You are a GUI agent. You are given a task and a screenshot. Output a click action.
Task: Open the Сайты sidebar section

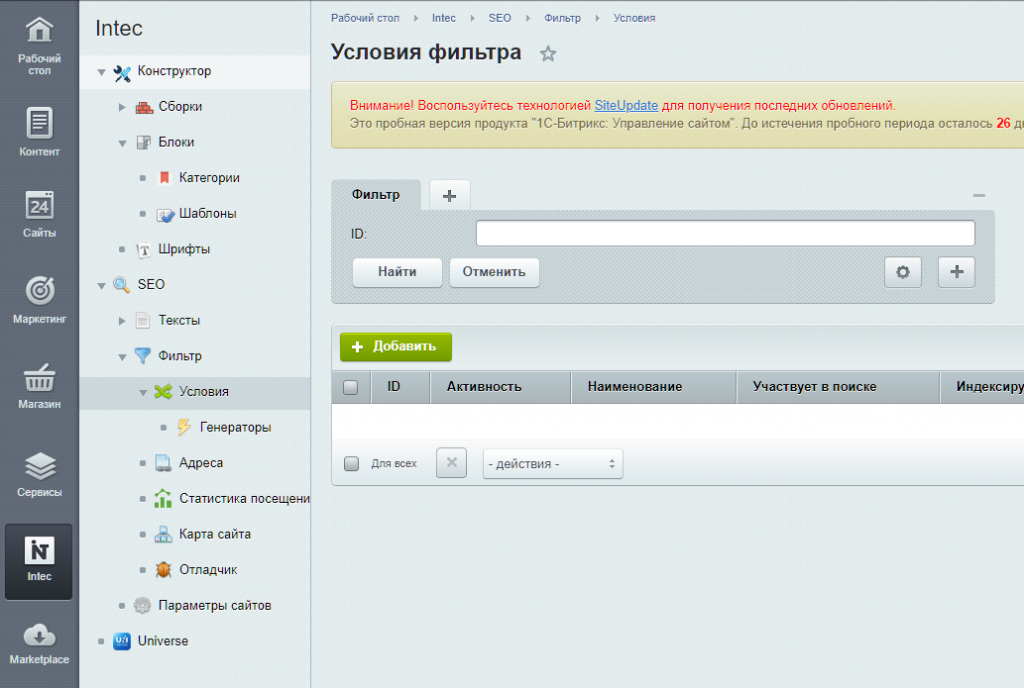[x=39, y=214]
